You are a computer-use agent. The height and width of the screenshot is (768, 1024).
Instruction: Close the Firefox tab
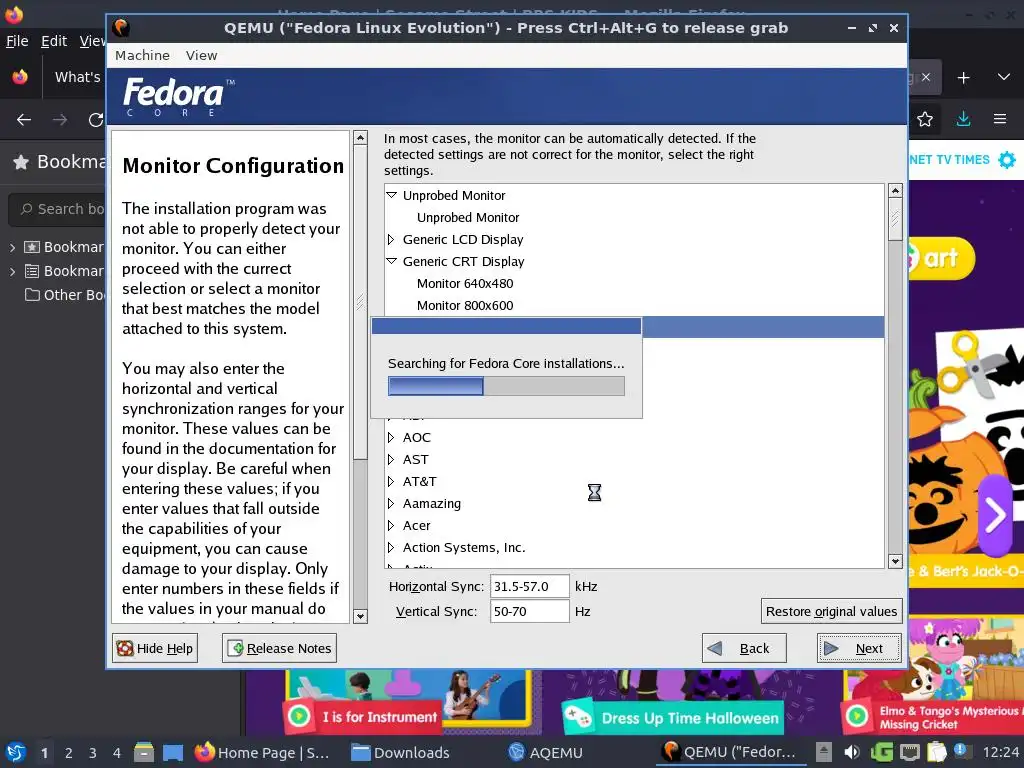tap(925, 77)
